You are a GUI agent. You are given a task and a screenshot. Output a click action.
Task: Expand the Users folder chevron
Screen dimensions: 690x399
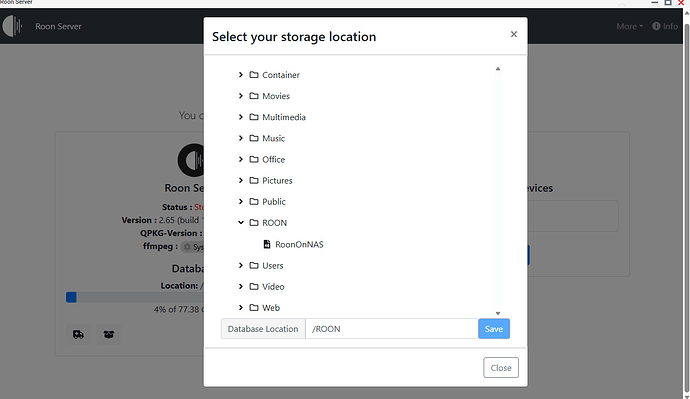point(241,265)
